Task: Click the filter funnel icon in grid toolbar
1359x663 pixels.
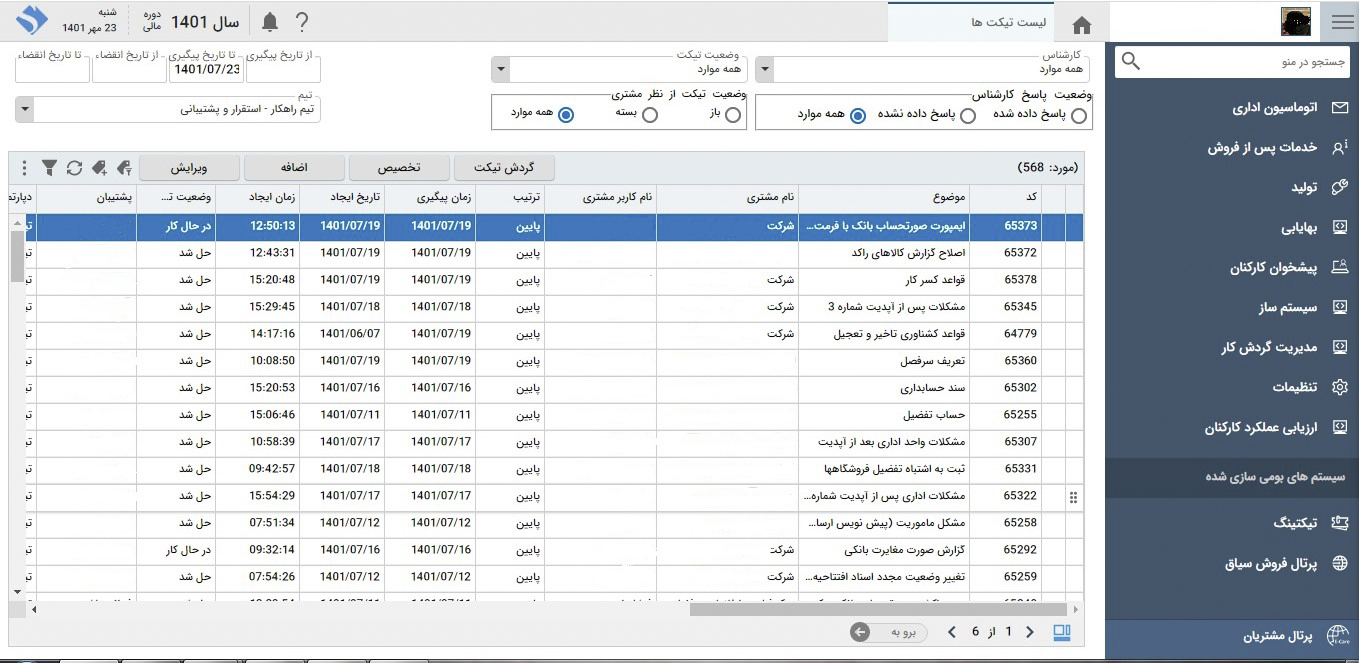Action: point(48,168)
